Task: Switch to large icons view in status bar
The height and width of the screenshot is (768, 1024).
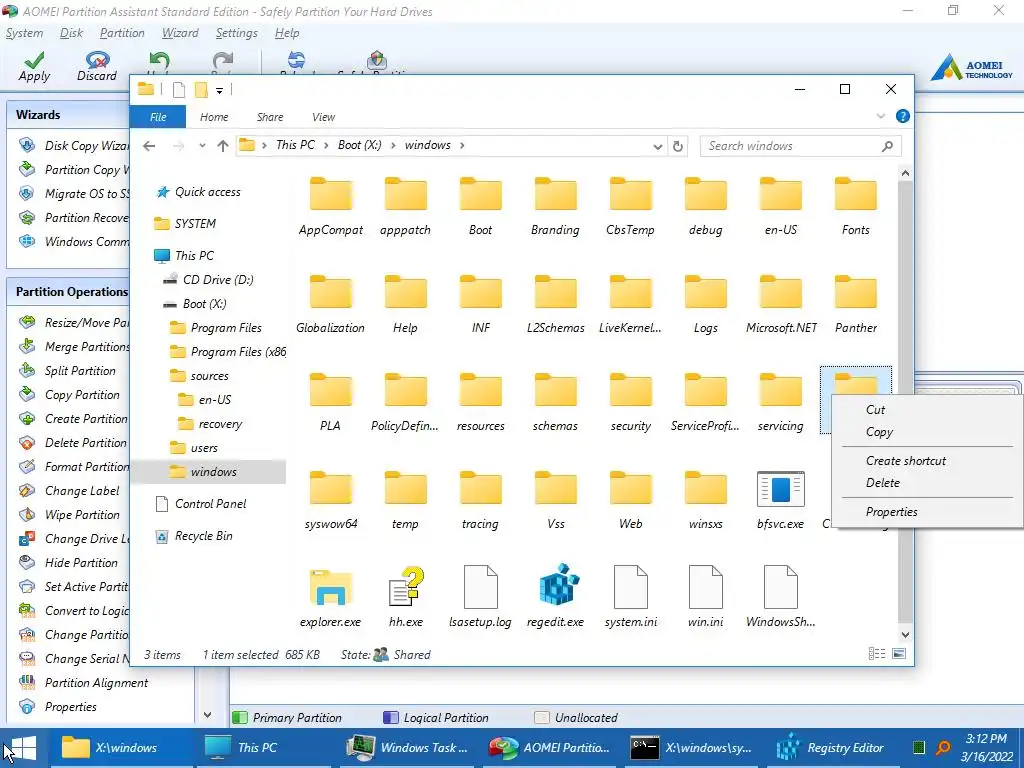Action: [899, 654]
